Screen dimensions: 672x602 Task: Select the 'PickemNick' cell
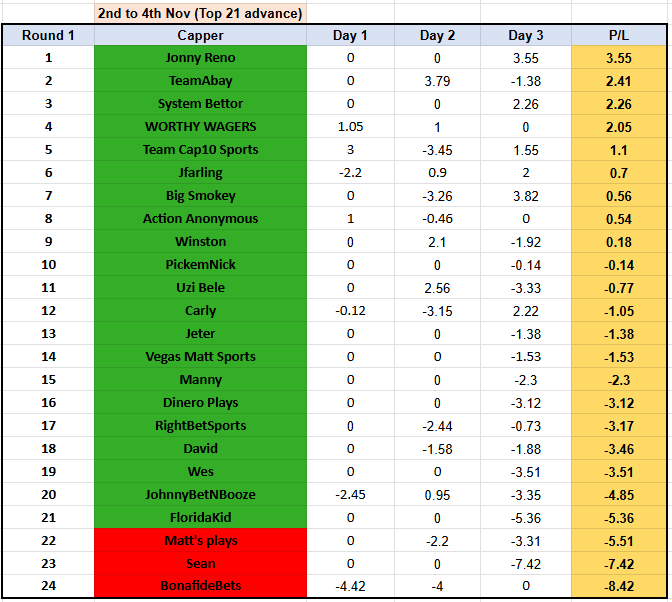pyautogui.click(x=200, y=264)
